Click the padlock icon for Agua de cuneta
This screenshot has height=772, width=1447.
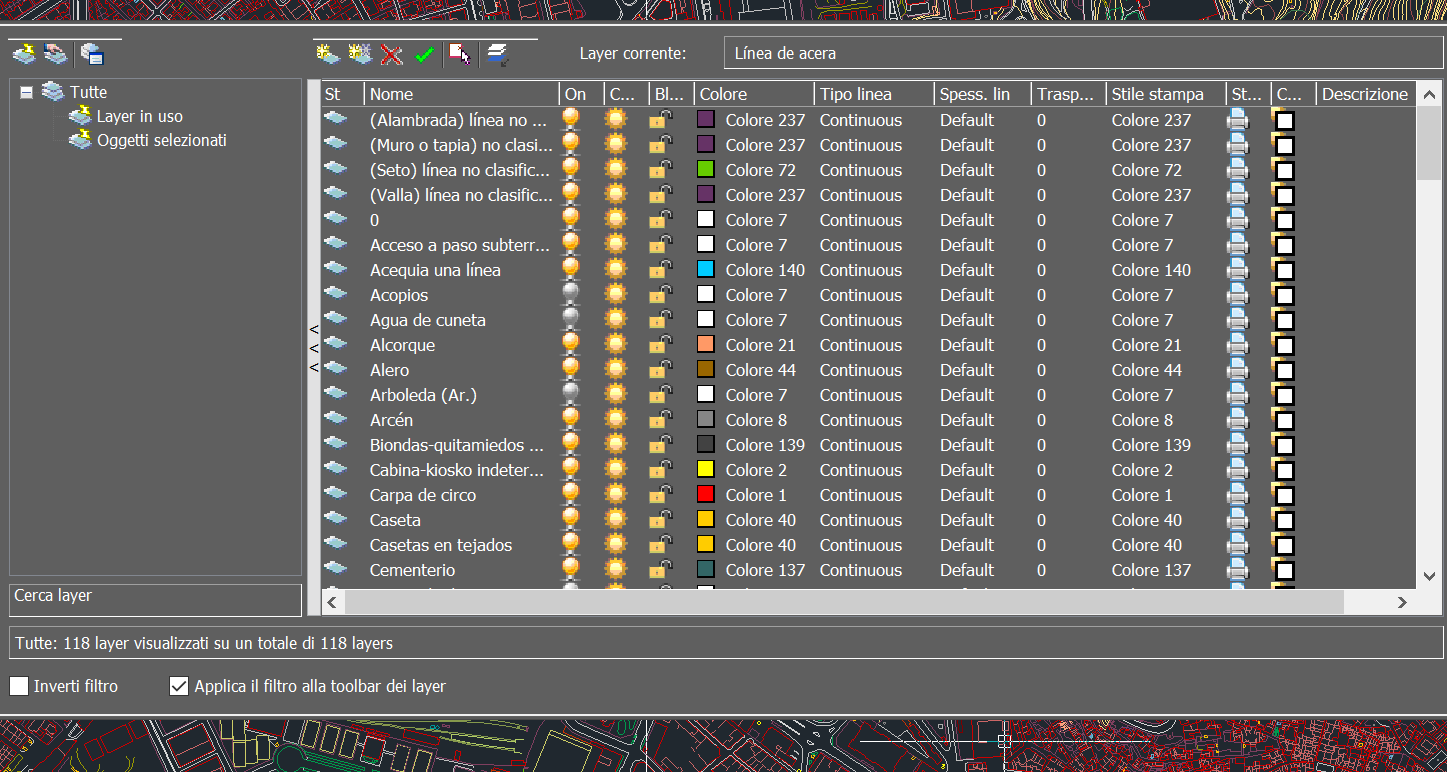pyautogui.click(x=660, y=319)
